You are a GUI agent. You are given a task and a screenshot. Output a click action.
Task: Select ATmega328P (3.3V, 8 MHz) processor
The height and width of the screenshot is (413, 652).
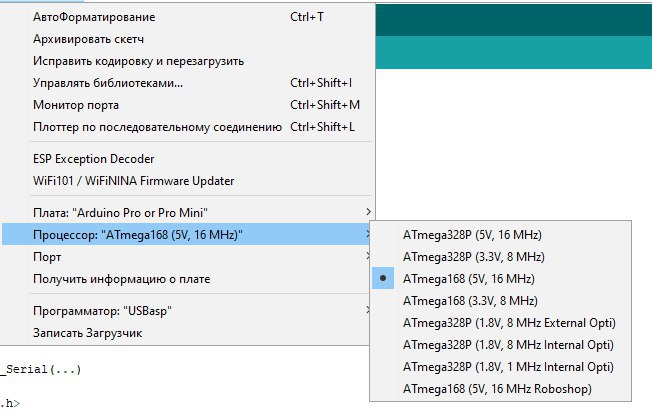click(x=501, y=257)
